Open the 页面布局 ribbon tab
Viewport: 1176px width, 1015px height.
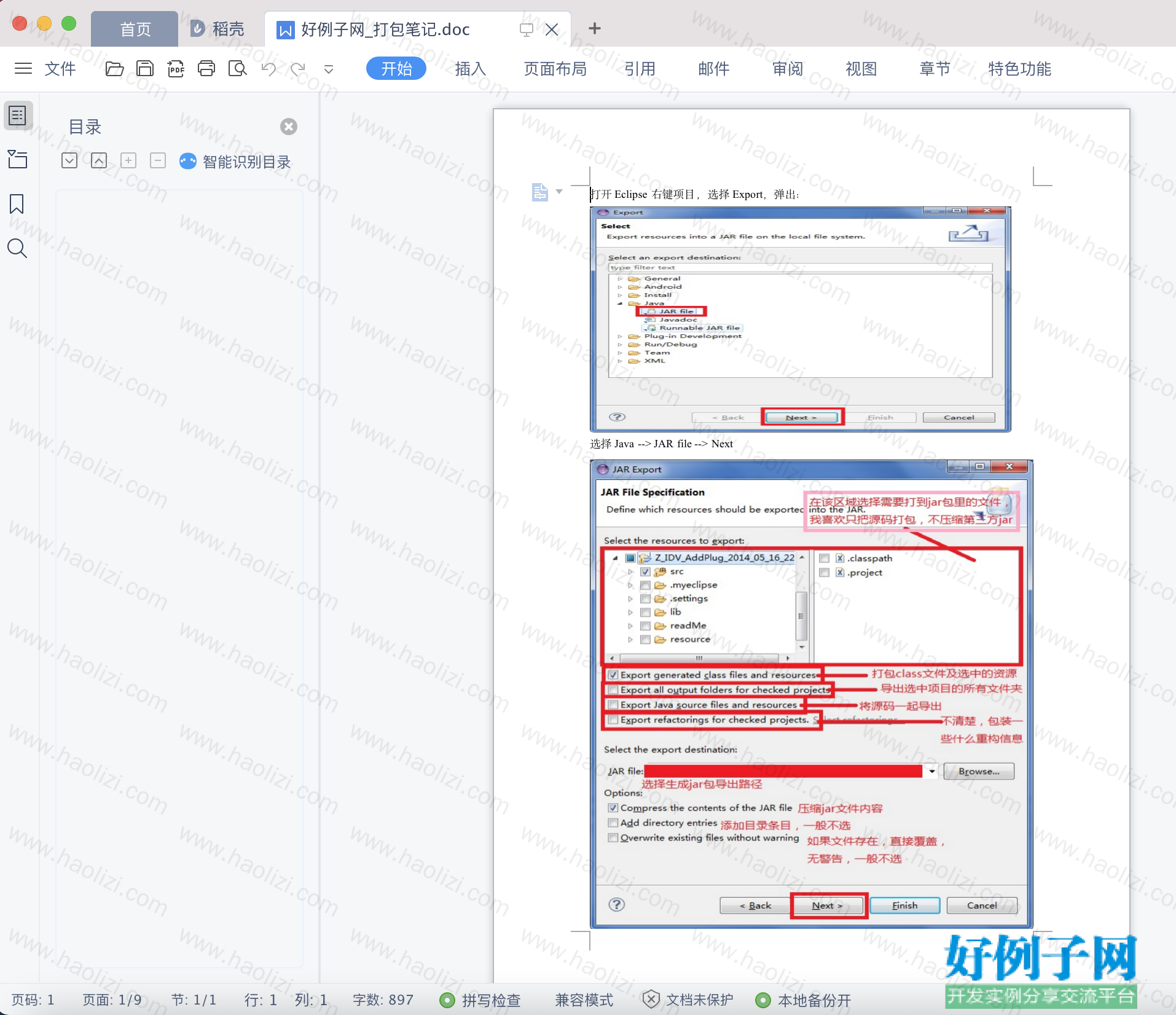(x=555, y=69)
